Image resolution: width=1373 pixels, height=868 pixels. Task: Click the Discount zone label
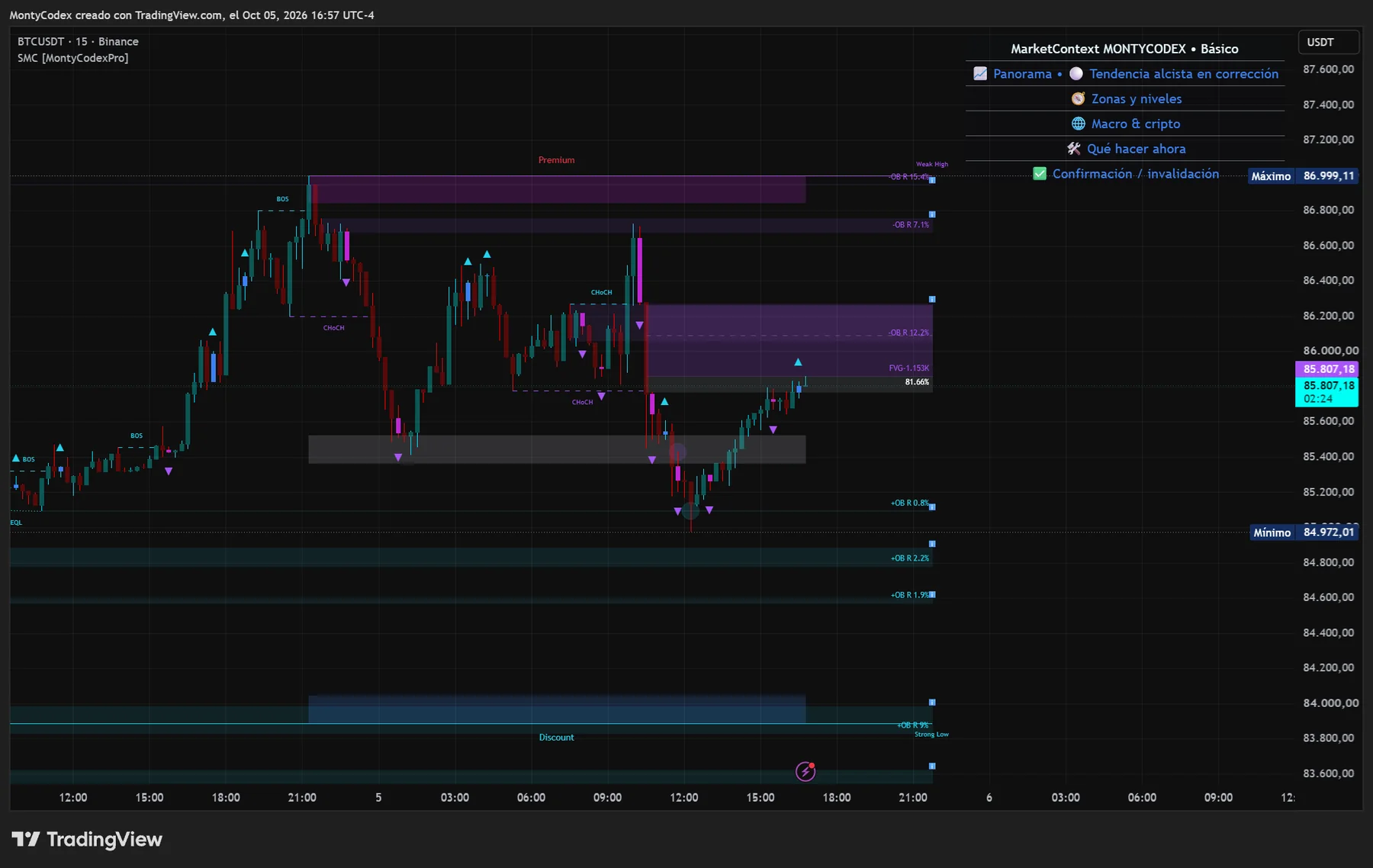tap(556, 738)
